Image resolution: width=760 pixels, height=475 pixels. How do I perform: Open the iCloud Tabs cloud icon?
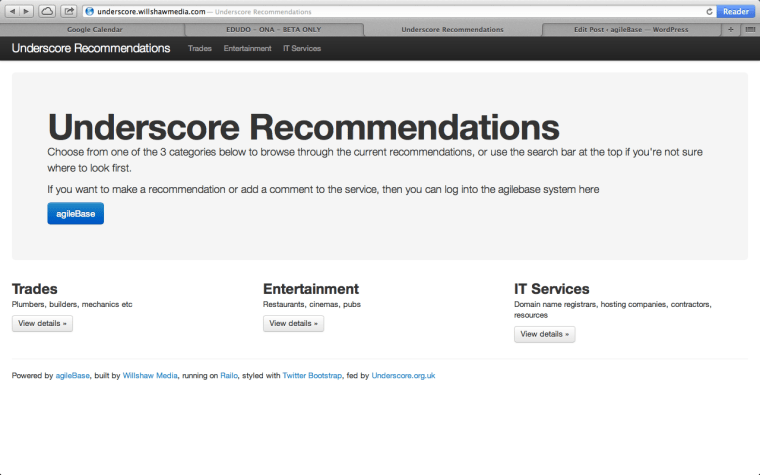pyautogui.click(x=47, y=11)
